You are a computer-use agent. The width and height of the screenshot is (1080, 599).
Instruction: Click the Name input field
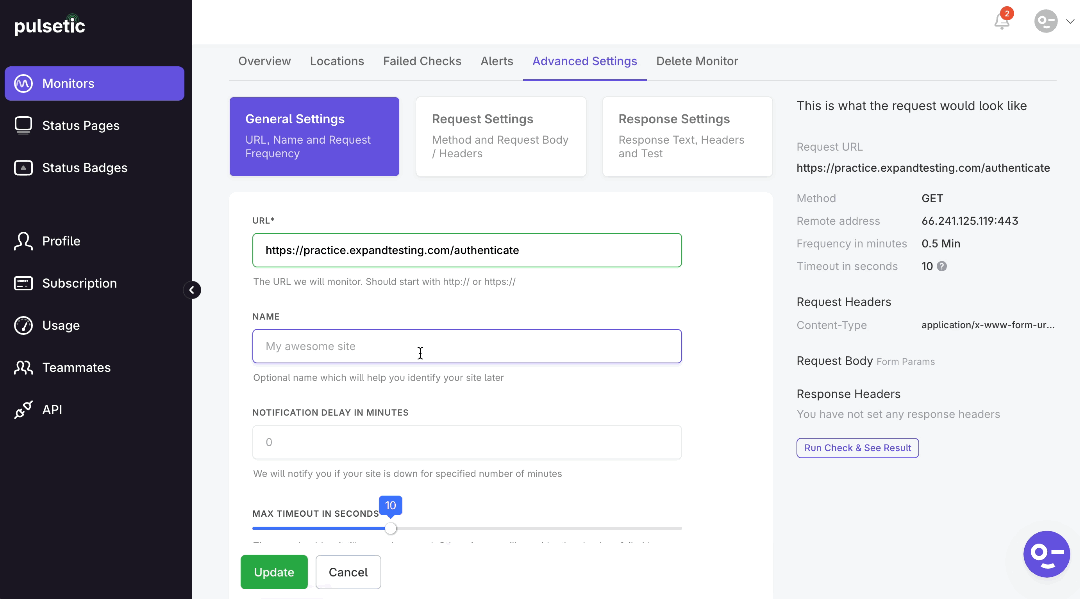tap(467, 346)
